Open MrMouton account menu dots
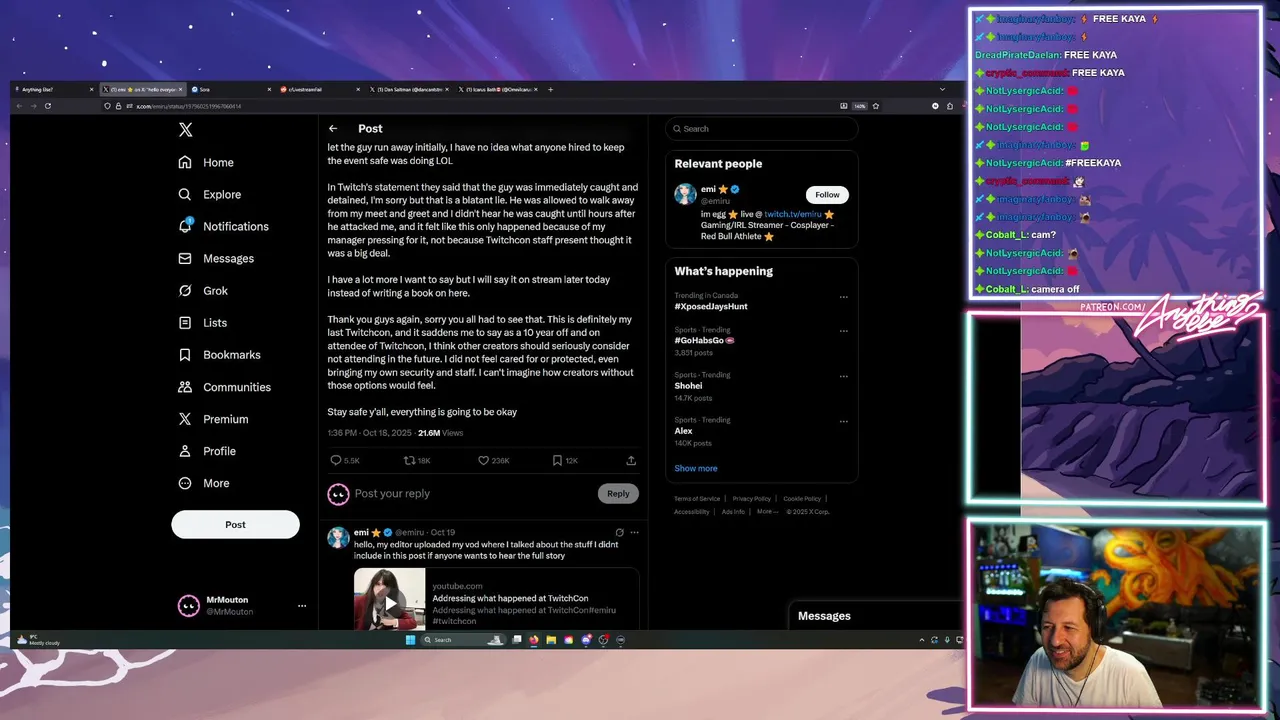The height and width of the screenshot is (720, 1280). point(302,606)
